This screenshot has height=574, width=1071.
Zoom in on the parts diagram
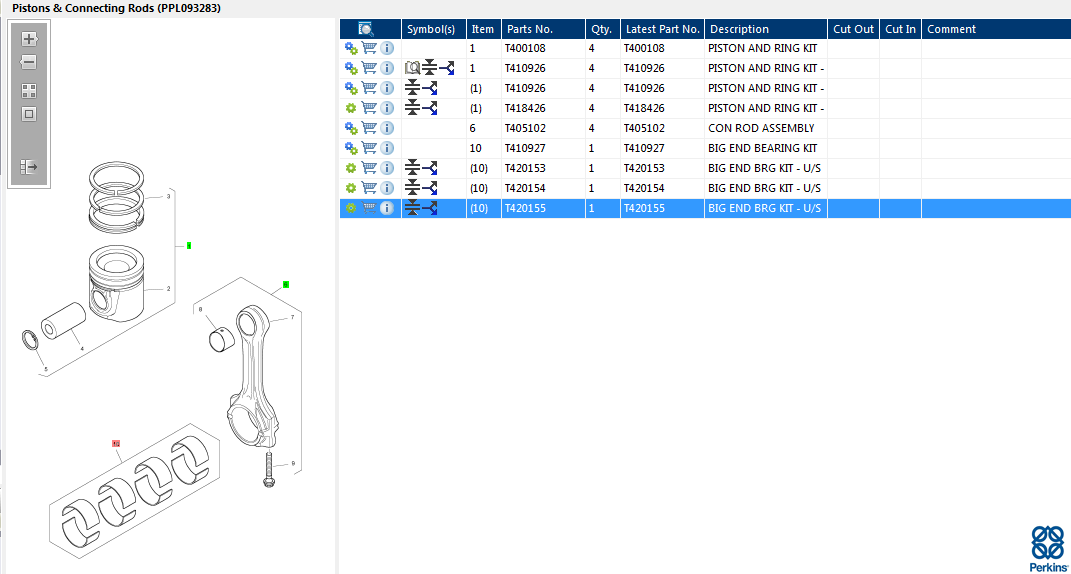[x=29, y=40]
